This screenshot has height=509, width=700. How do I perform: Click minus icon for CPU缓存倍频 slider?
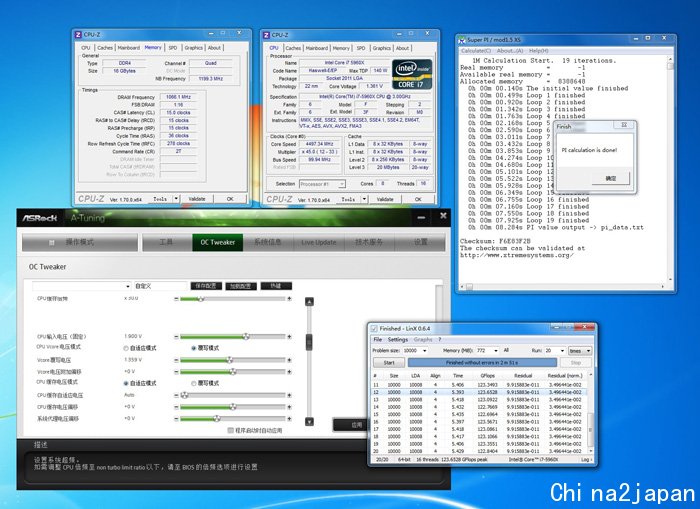(176, 299)
